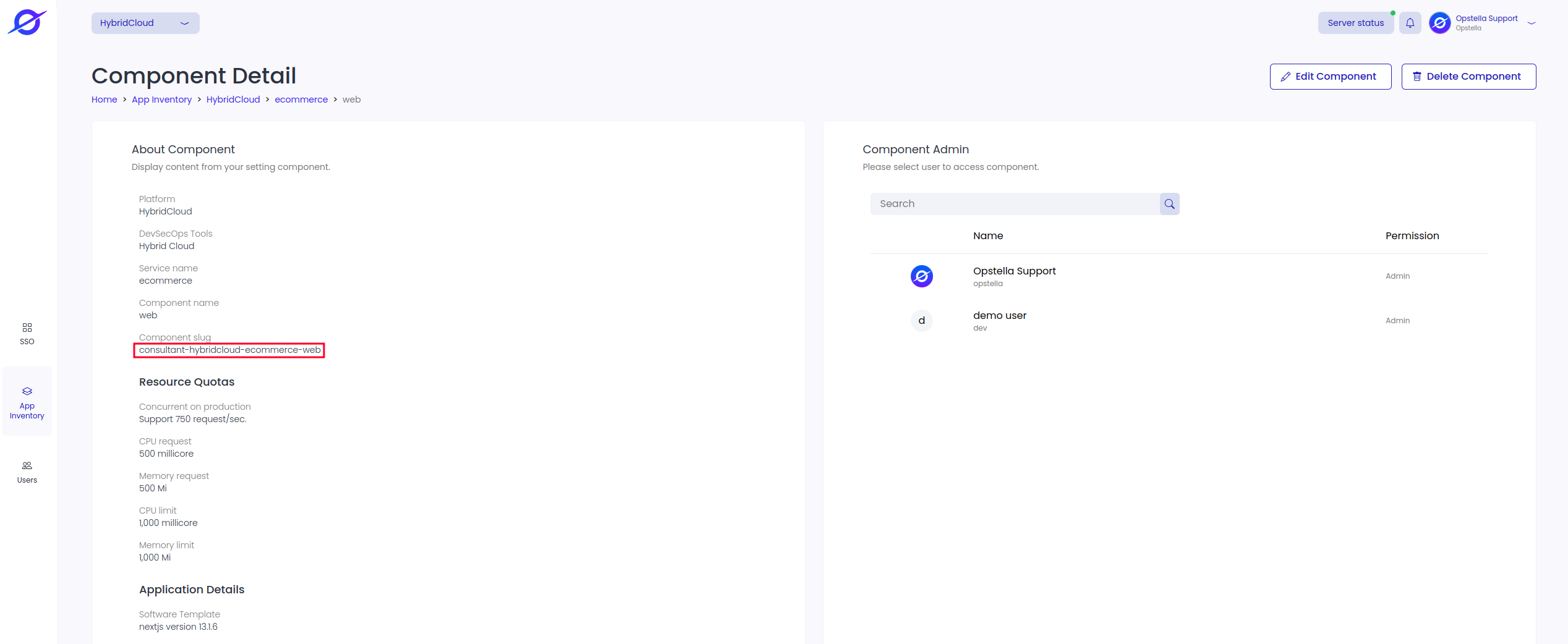Click the Edit Component button
This screenshot has width=1568, height=644.
click(1331, 77)
